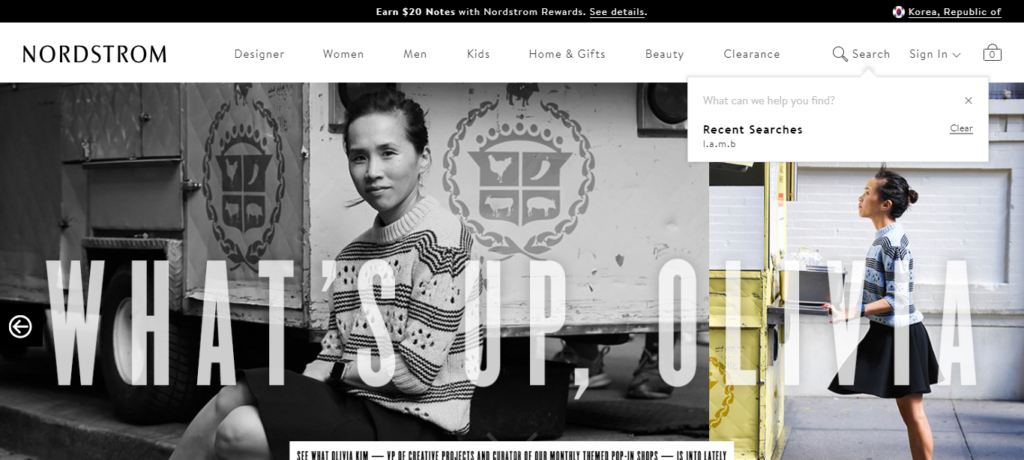Expand the Sign In dropdown
Image resolution: width=1024 pixels, height=460 pixels.
coord(935,54)
